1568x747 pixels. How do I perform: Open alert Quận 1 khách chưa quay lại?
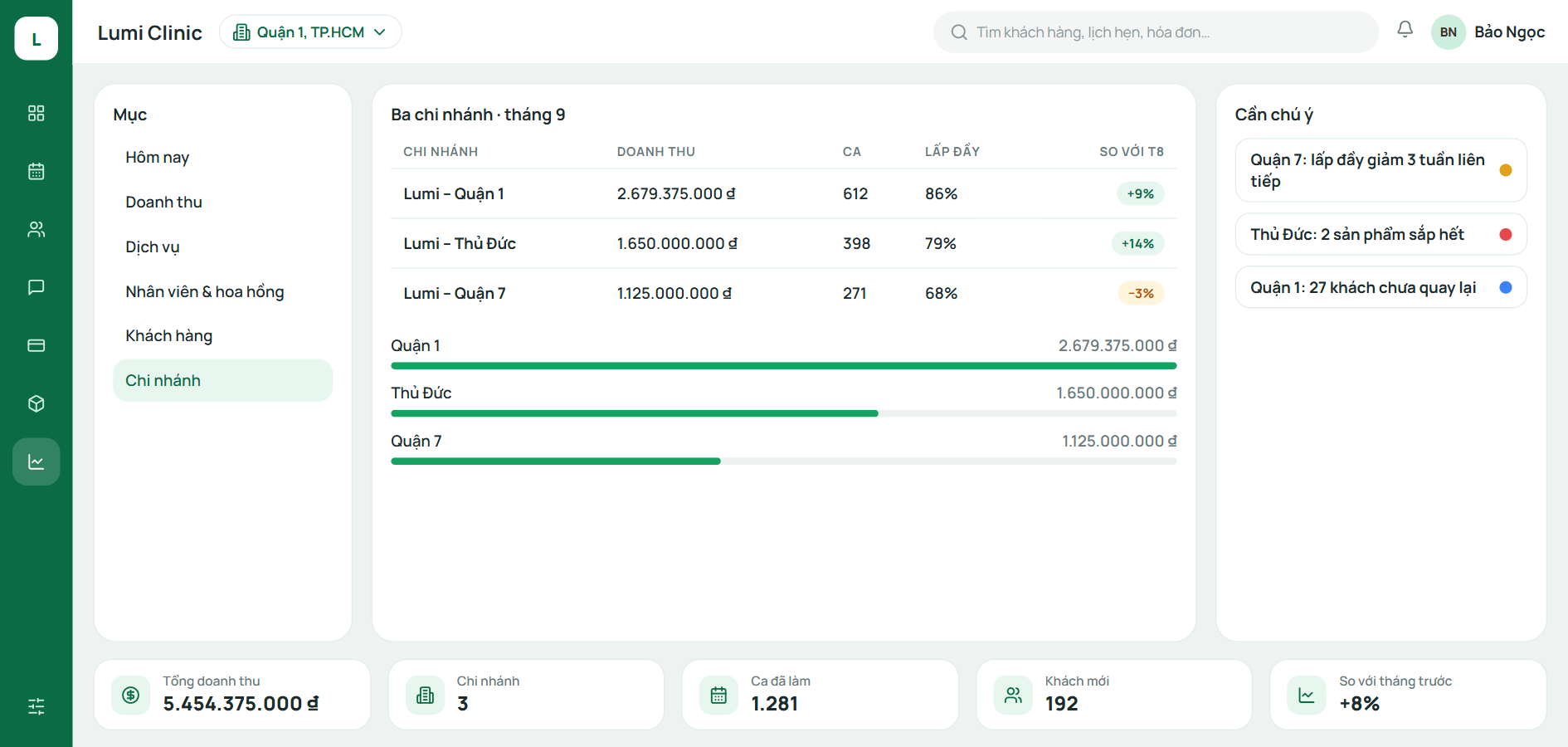click(x=1381, y=287)
